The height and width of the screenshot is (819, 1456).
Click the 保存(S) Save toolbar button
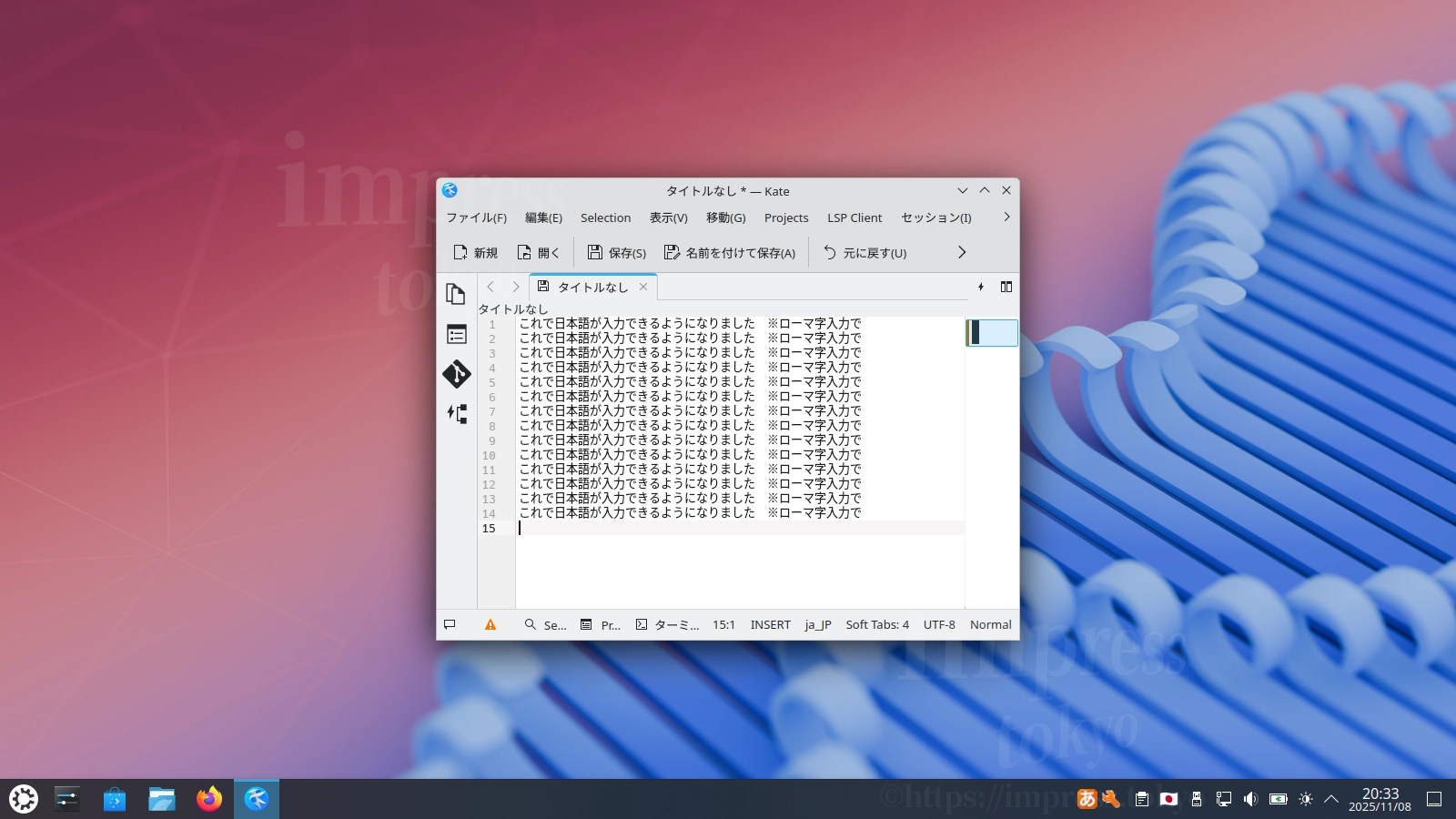coord(616,252)
